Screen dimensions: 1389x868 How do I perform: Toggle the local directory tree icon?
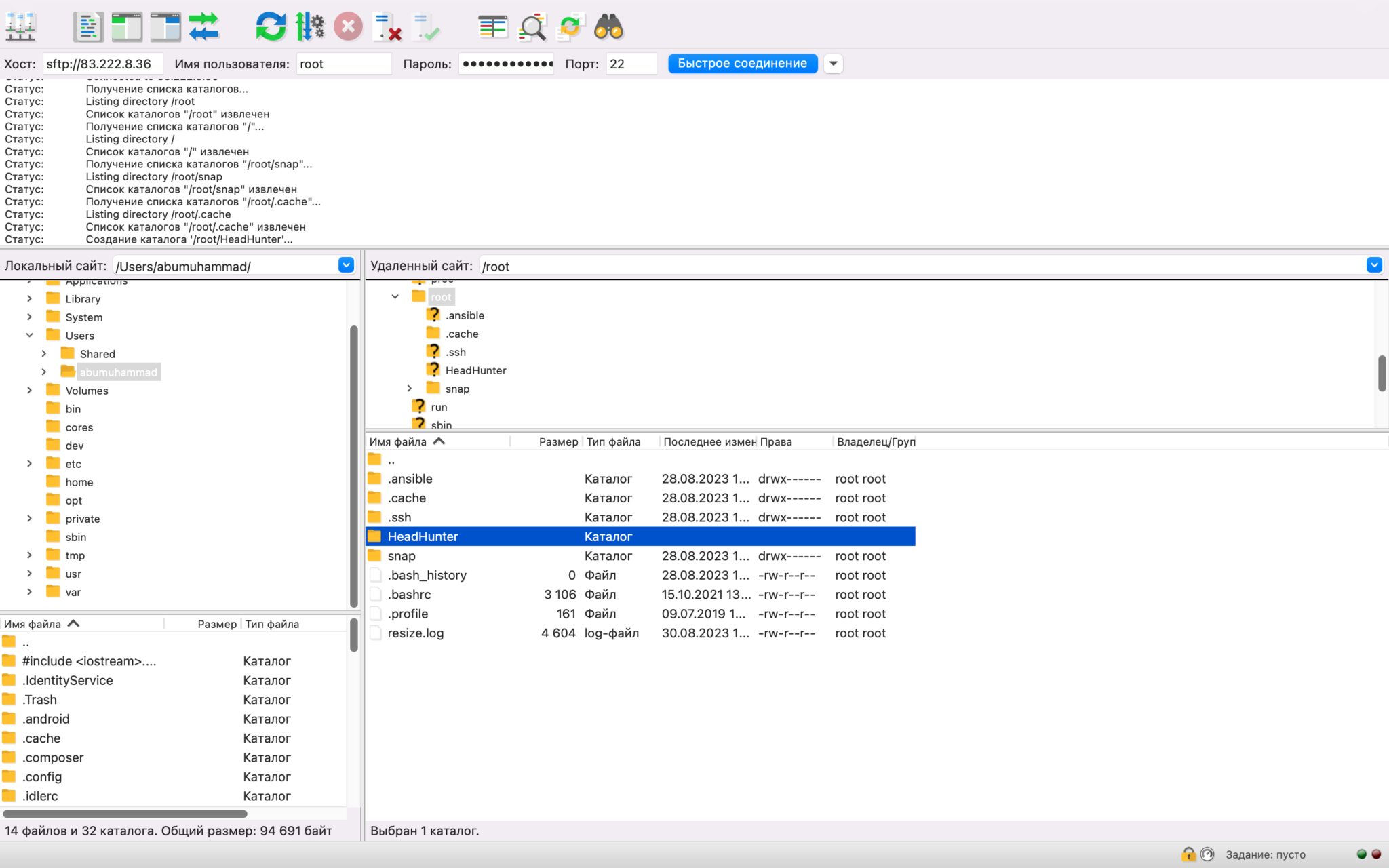[x=127, y=26]
